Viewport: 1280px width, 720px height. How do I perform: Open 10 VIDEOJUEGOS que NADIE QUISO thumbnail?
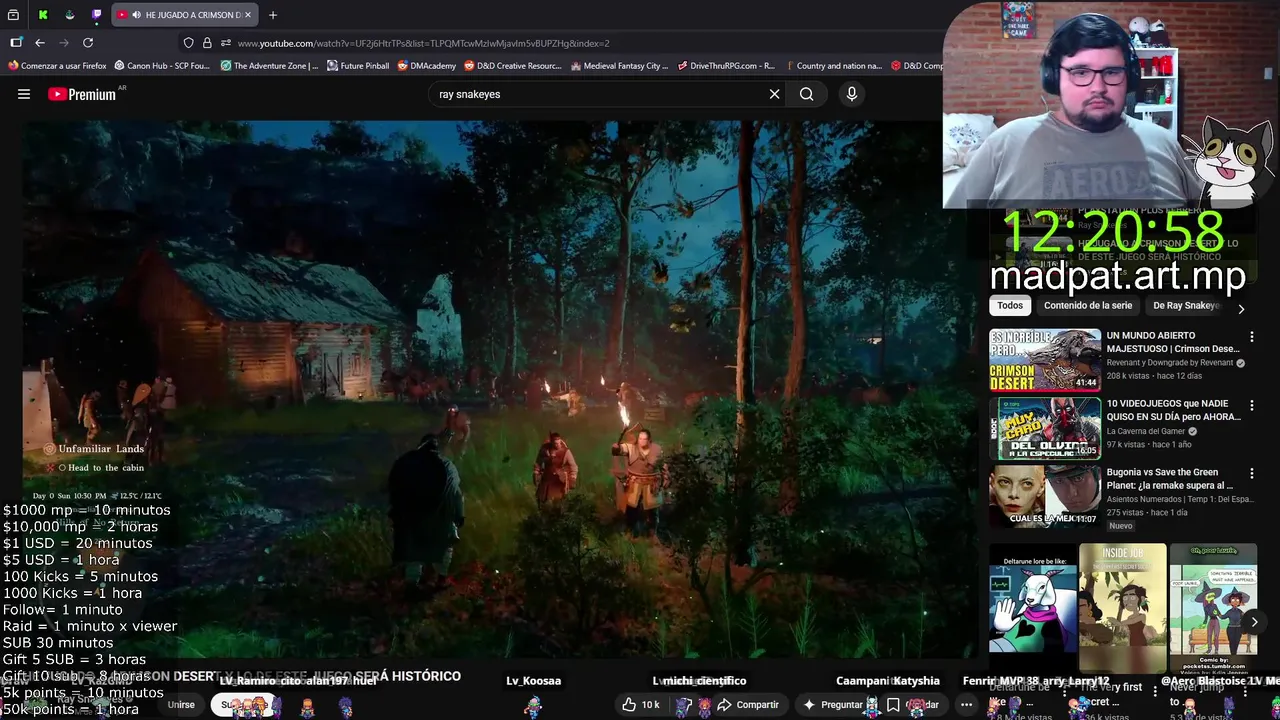[x=1045, y=428]
